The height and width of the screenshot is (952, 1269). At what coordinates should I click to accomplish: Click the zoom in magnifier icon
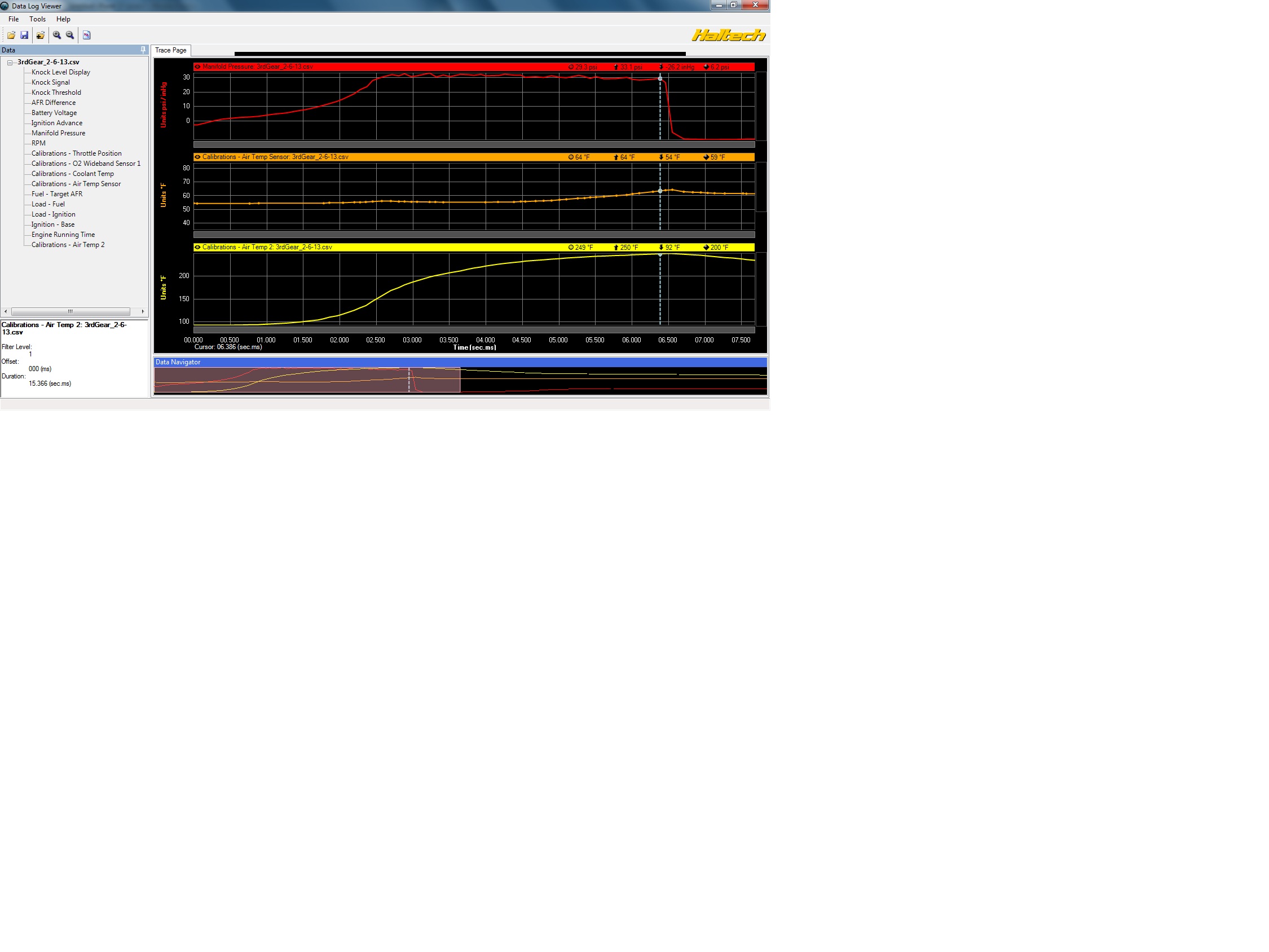click(57, 35)
